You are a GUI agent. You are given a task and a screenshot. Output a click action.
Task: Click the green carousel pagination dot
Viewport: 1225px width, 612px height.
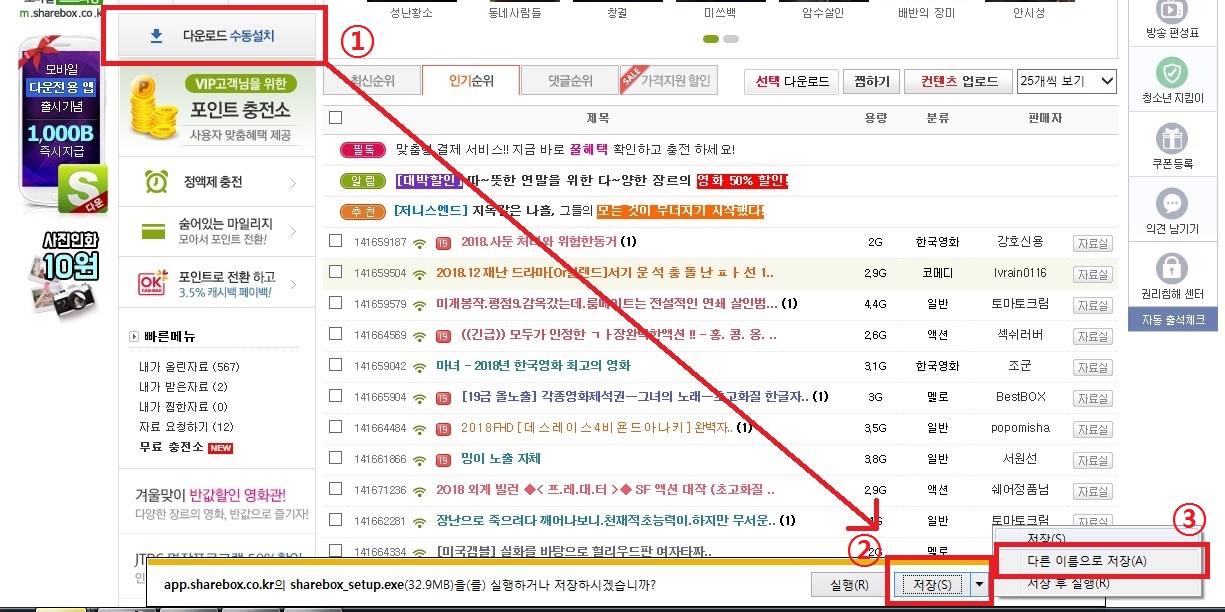point(711,39)
